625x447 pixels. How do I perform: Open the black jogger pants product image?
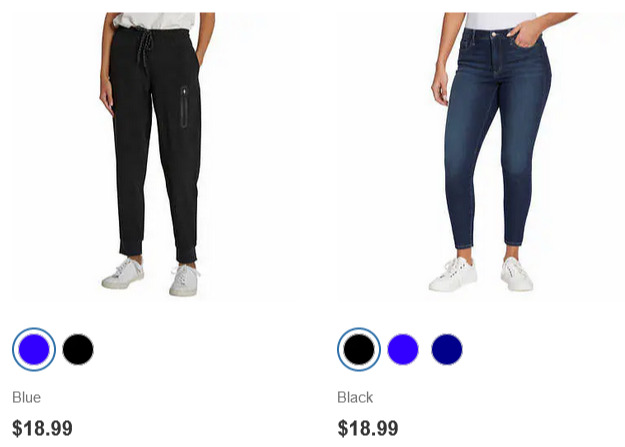point(155,156)
